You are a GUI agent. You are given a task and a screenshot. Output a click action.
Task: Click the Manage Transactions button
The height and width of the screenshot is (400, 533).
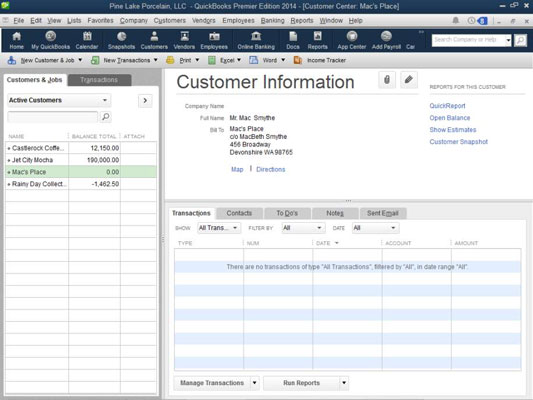coord(212,383)
